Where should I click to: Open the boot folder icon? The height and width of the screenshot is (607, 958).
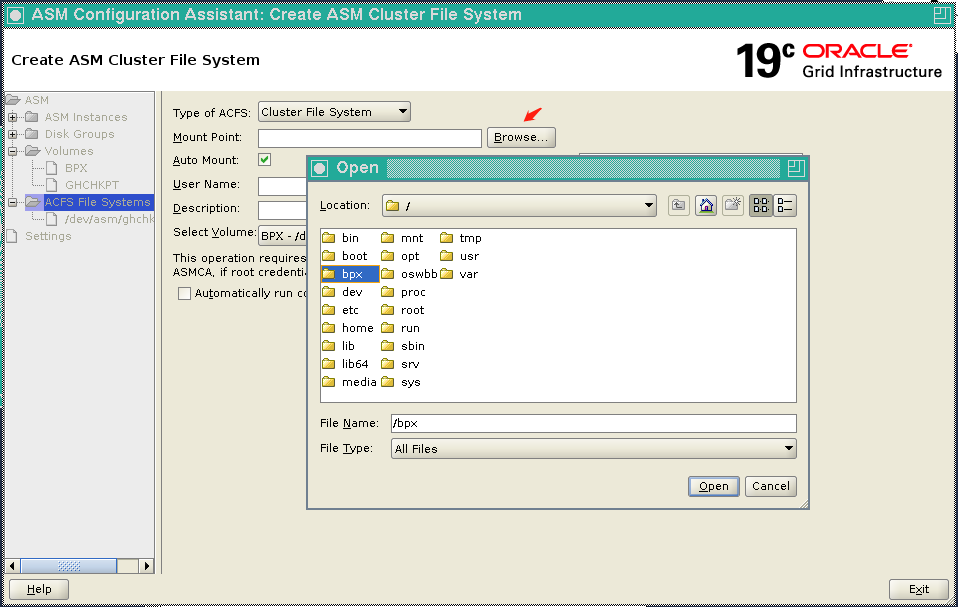click(x=328, y=255)
